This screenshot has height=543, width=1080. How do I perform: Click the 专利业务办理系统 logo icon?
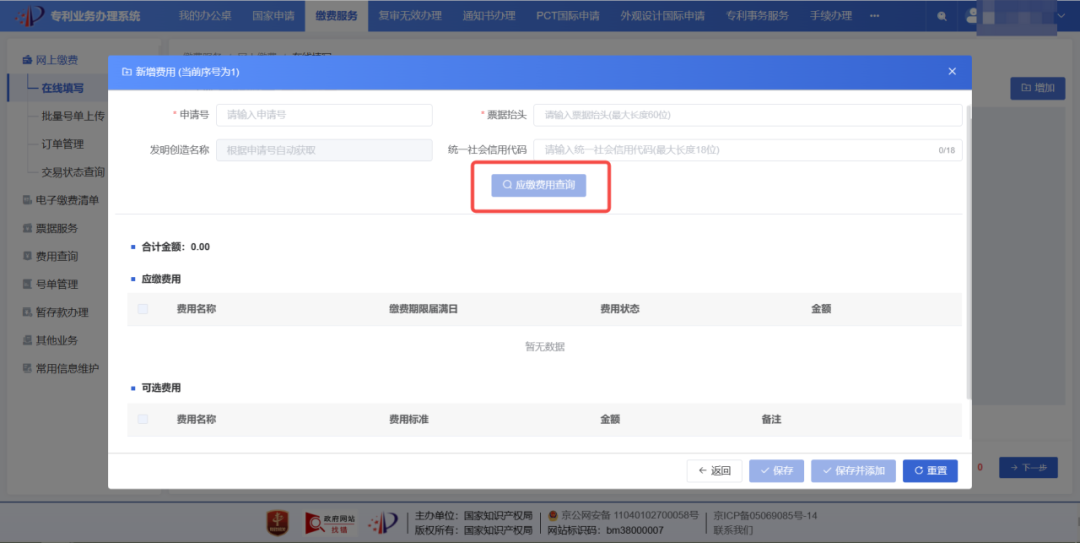tap(27, 16)
